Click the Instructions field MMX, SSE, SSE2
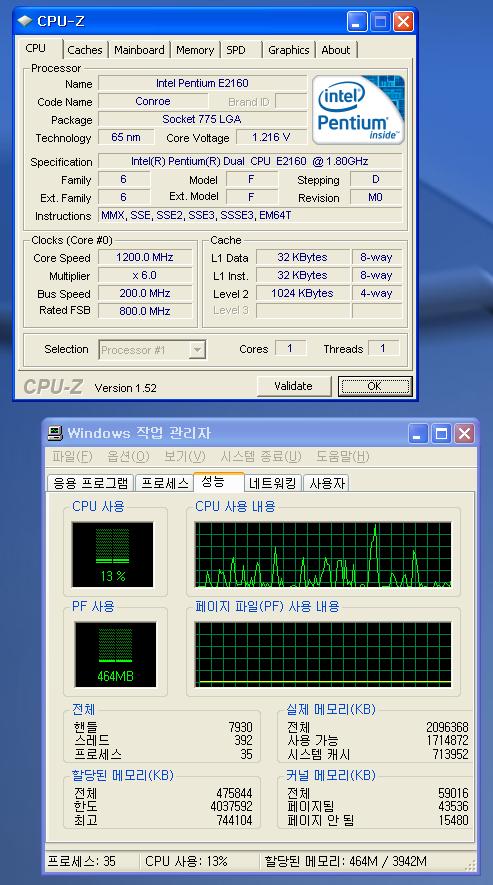493x885 pixels. (250, 215)
